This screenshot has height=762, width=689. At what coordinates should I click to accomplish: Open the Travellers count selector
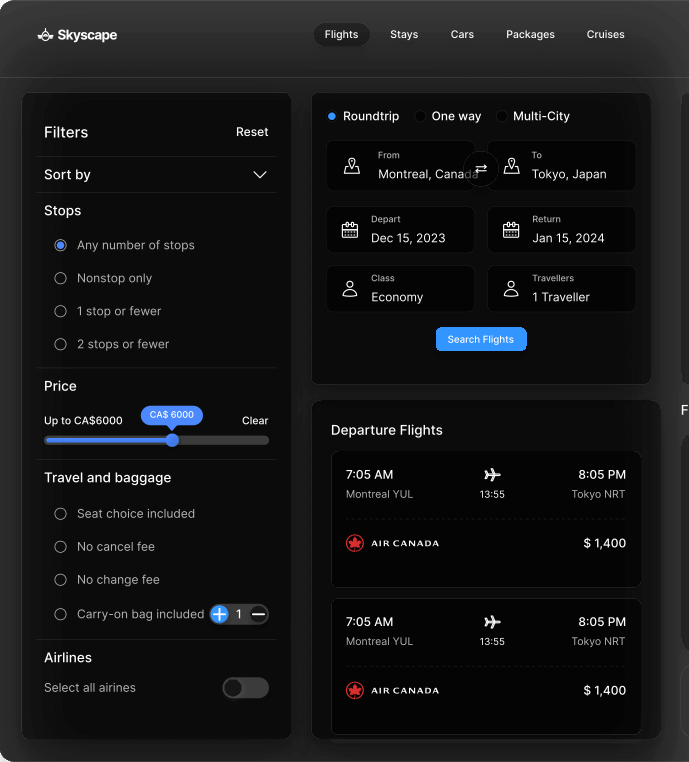pos(561,289)
